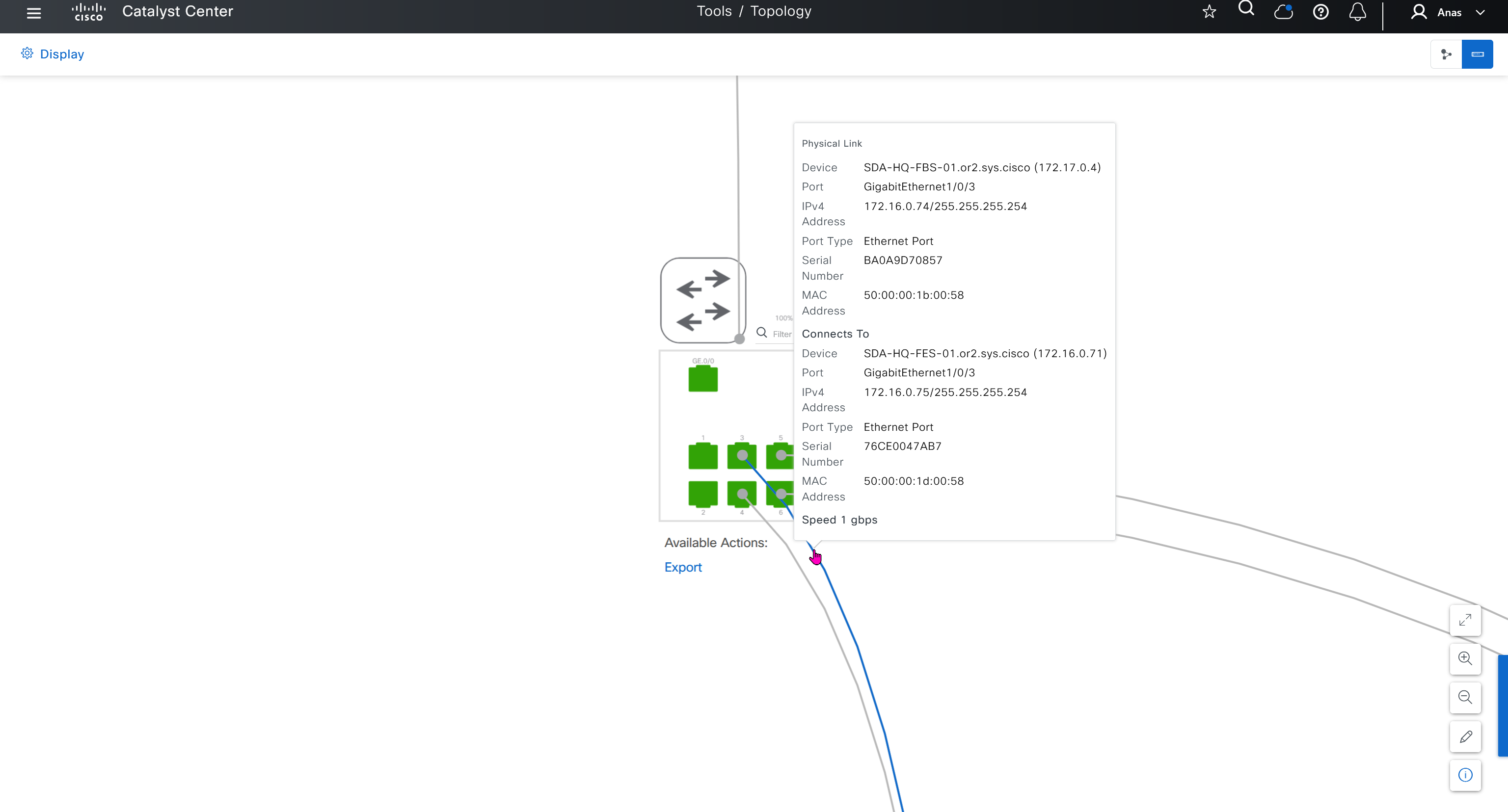Click the Catalyst Center home title
Viewport: 1508px width, 812px height.
coord(177,11)
